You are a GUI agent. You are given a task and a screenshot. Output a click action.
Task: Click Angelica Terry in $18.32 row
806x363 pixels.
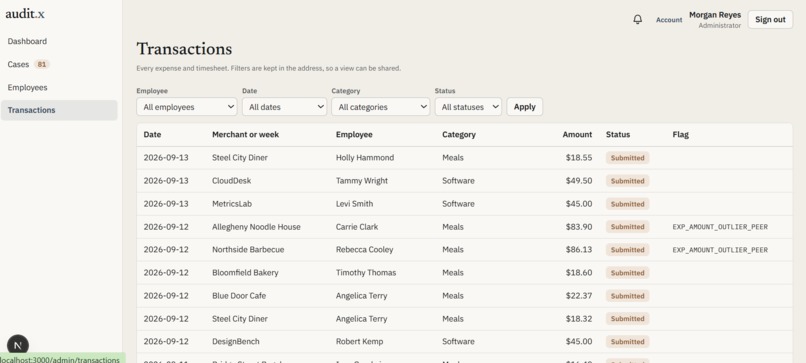pos(361,319)
